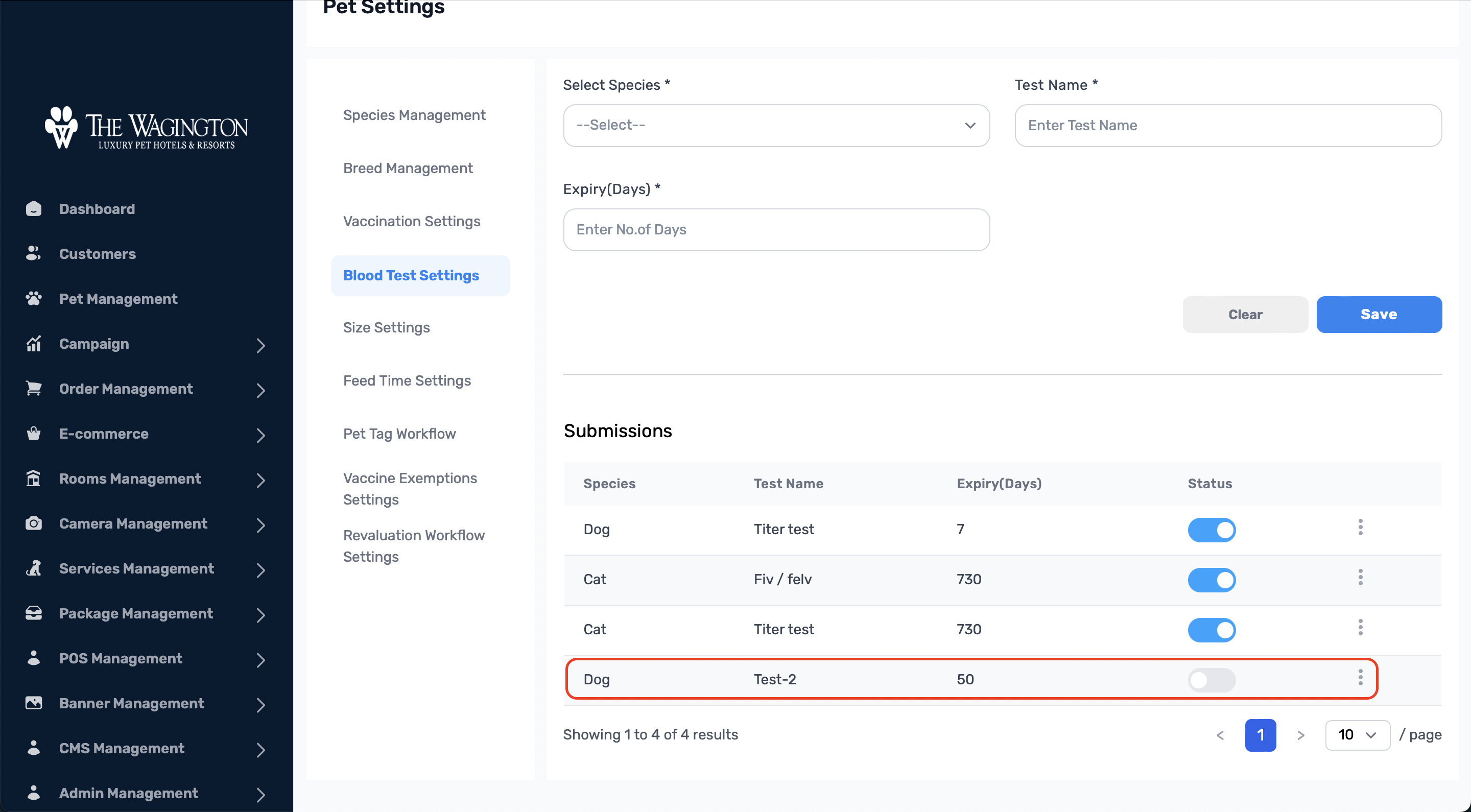
Task: Click The Wagington logo
Action: (x=146, y=128)
